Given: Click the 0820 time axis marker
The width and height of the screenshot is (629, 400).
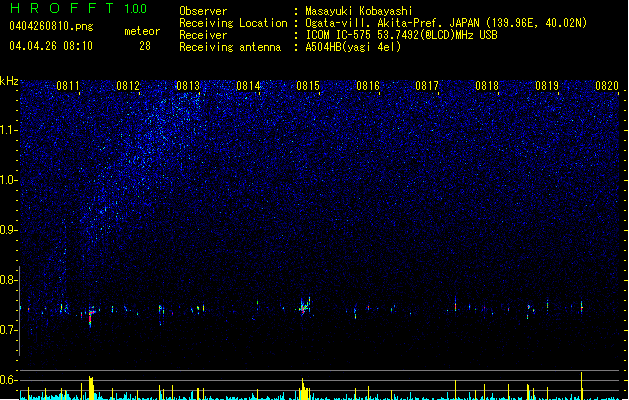Looking at the screenshot, I should pyautogui.click(x=607, y=86).
